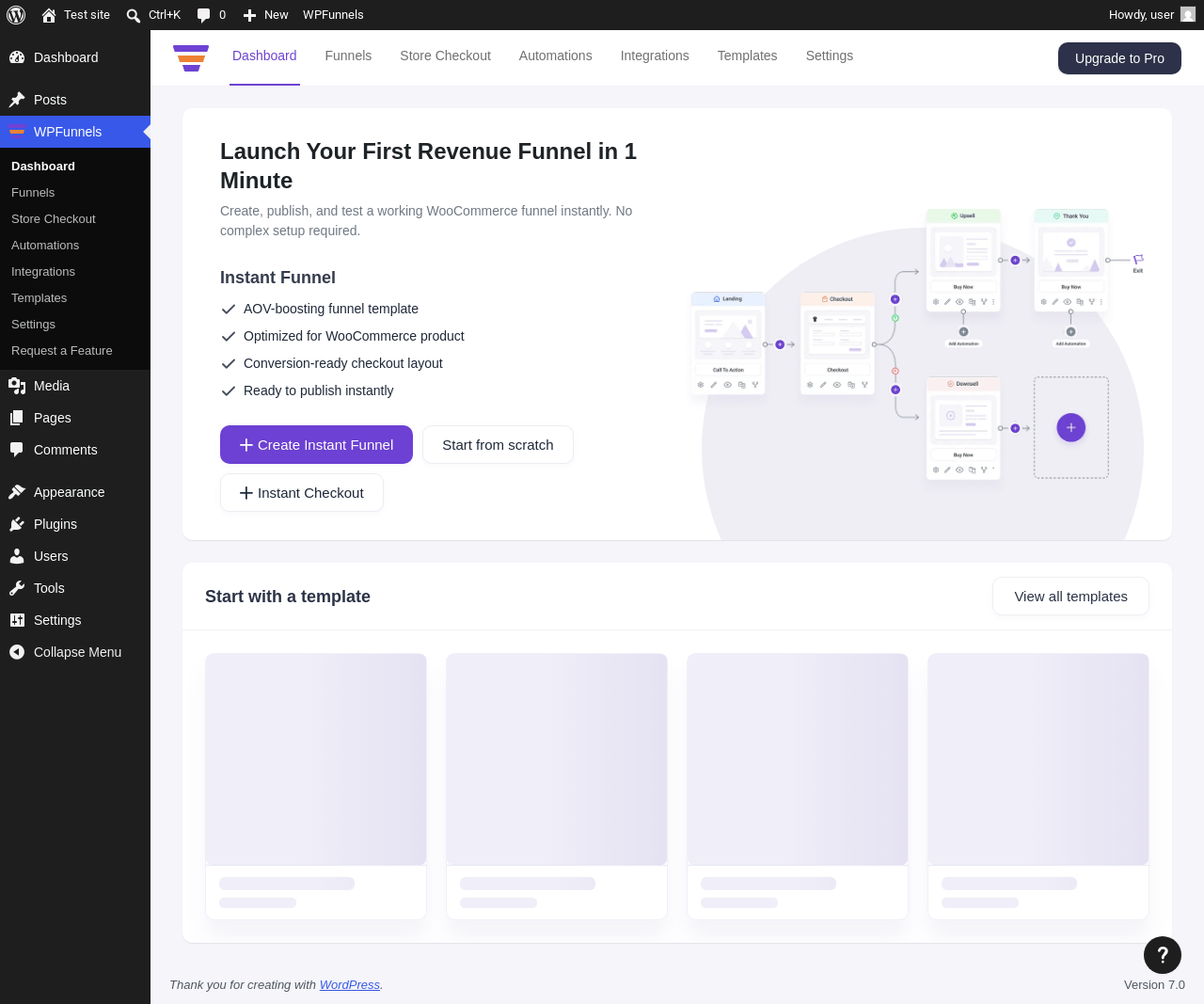Image resolution: width=1204 pixels, height=1004 pixels.
Task: Open the Test site home link
Action: (x=75, y=15)
